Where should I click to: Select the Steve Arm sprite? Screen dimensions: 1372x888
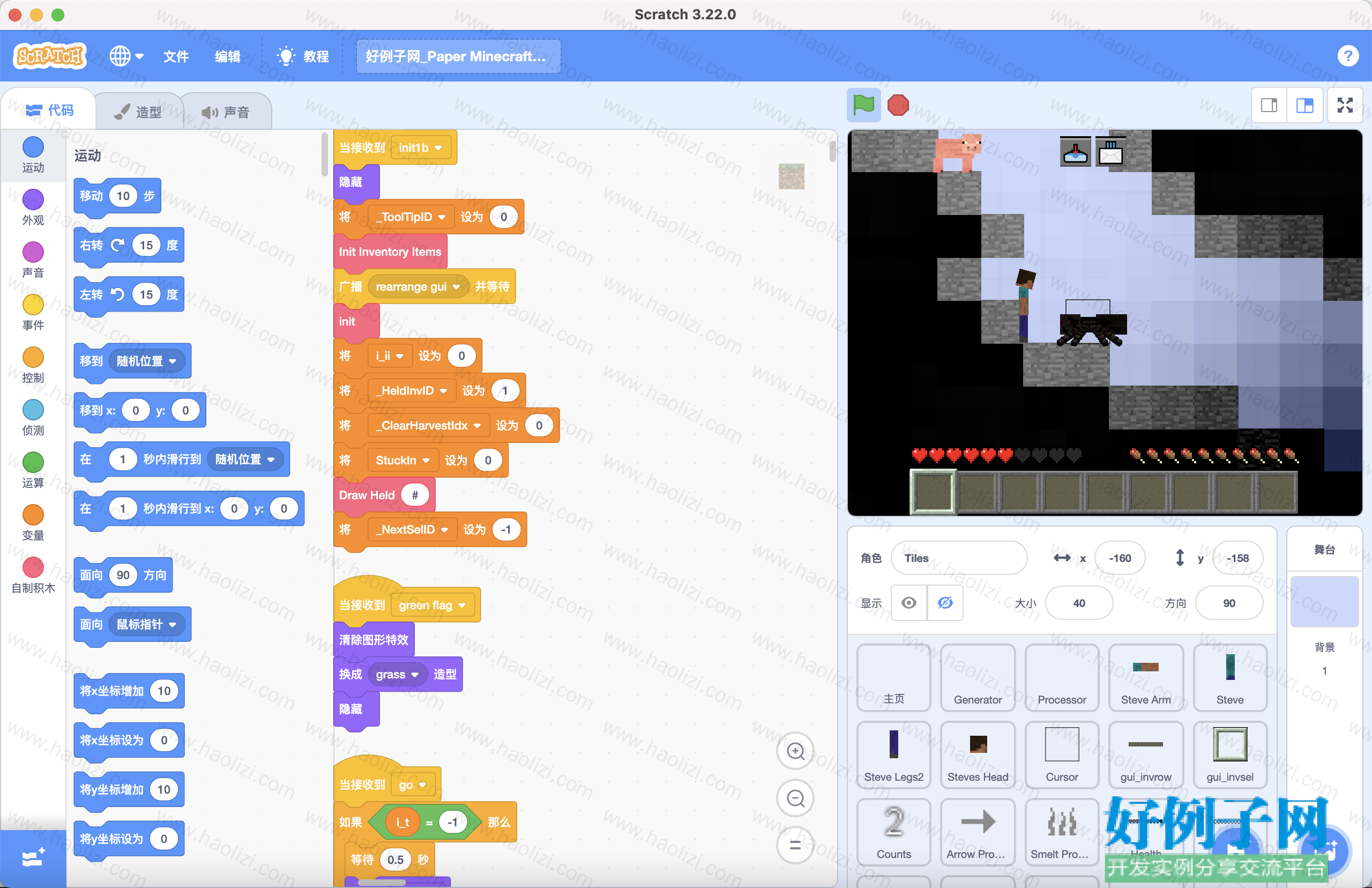[x=1145, y=678]
